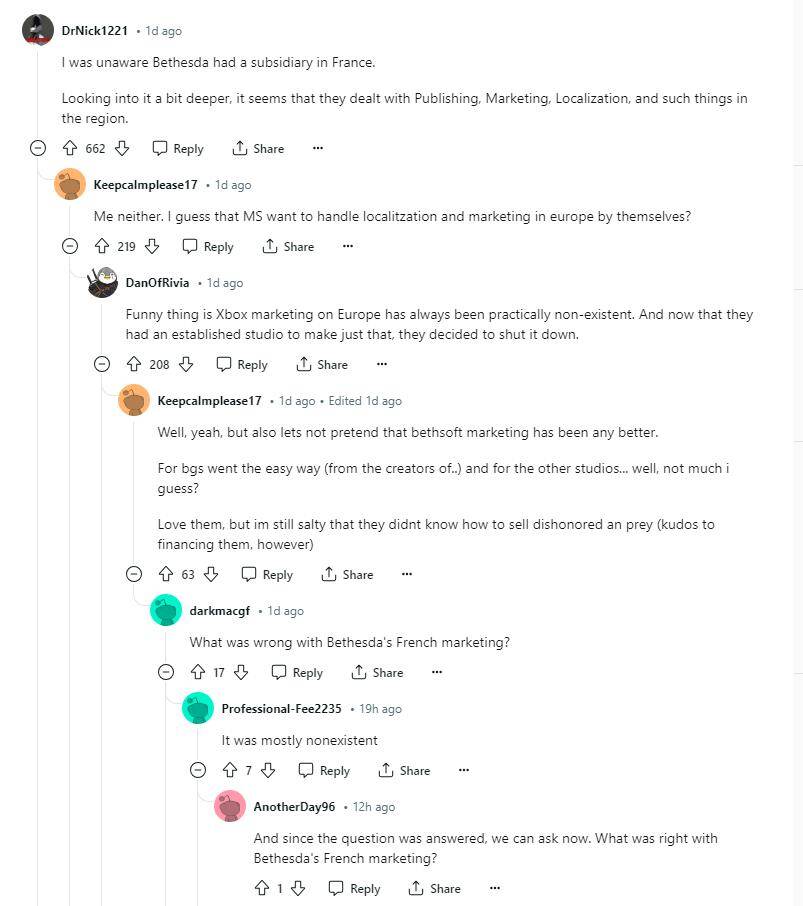This screenshot has width=803, height=906.
Task: Downvote DrNick1221's comment with 662 points
Action: click(x=122, y=148)
